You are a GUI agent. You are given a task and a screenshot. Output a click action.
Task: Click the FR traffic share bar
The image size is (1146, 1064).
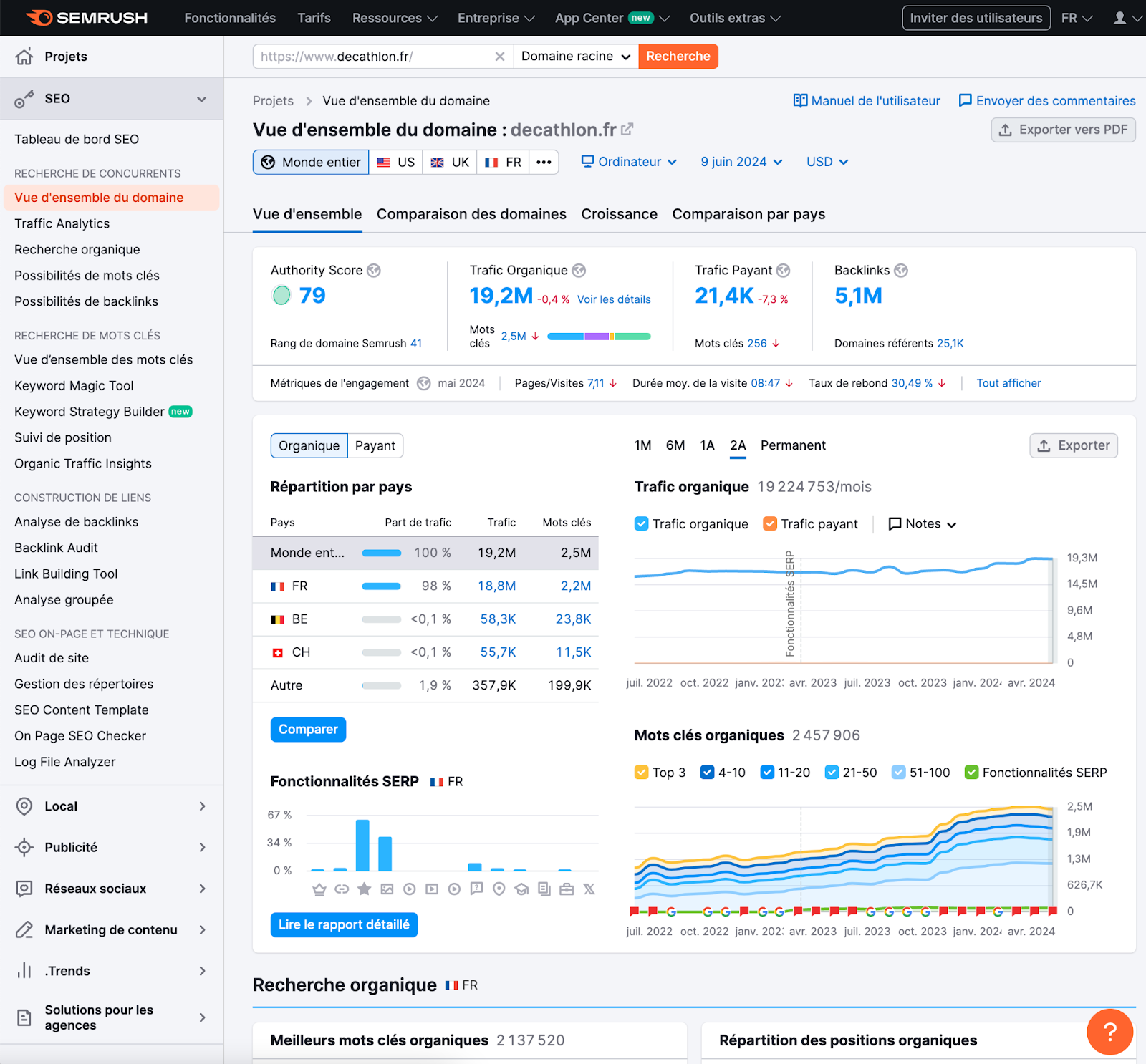381,586
